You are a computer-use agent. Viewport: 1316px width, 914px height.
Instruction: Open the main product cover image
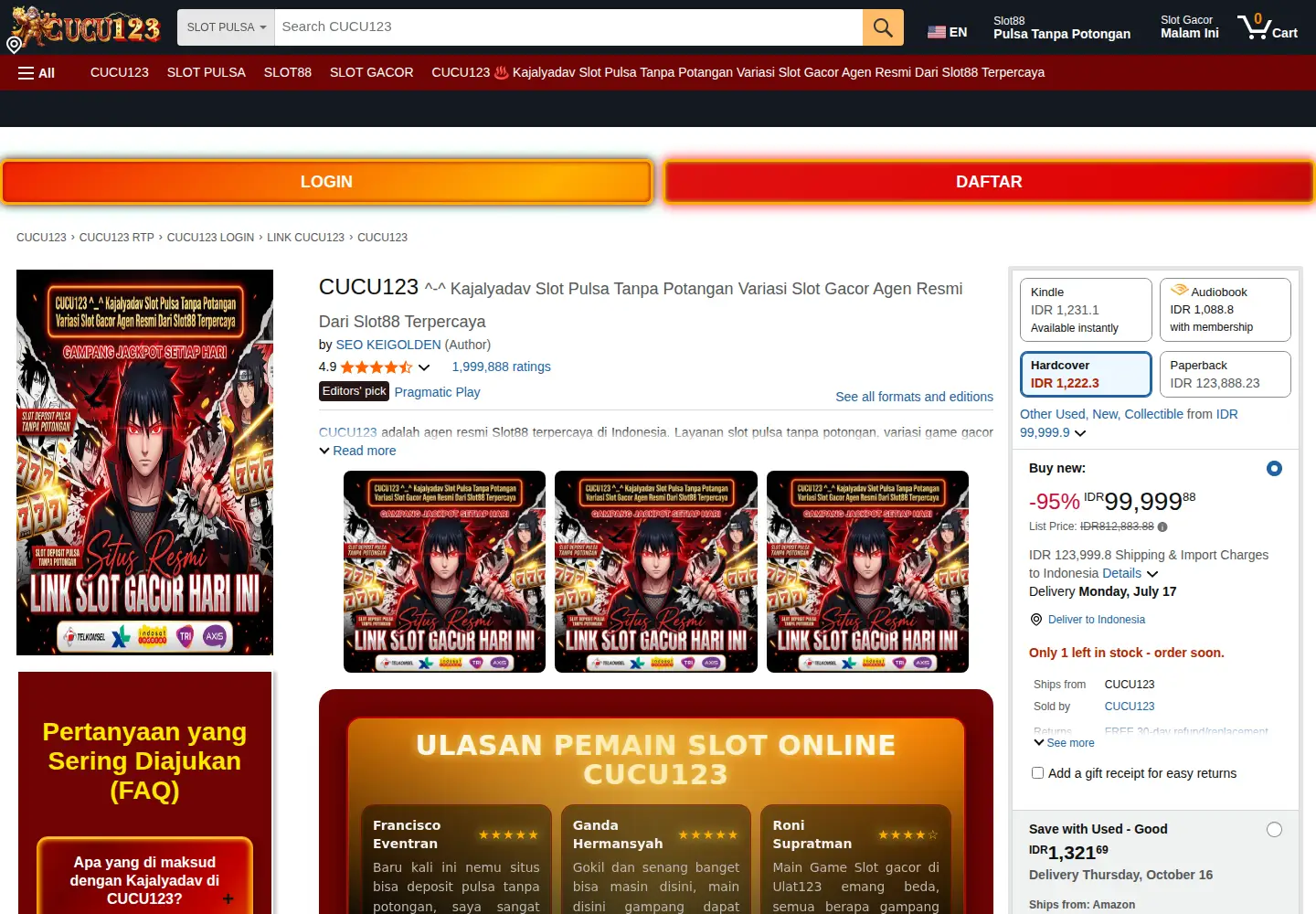(144, 462)
